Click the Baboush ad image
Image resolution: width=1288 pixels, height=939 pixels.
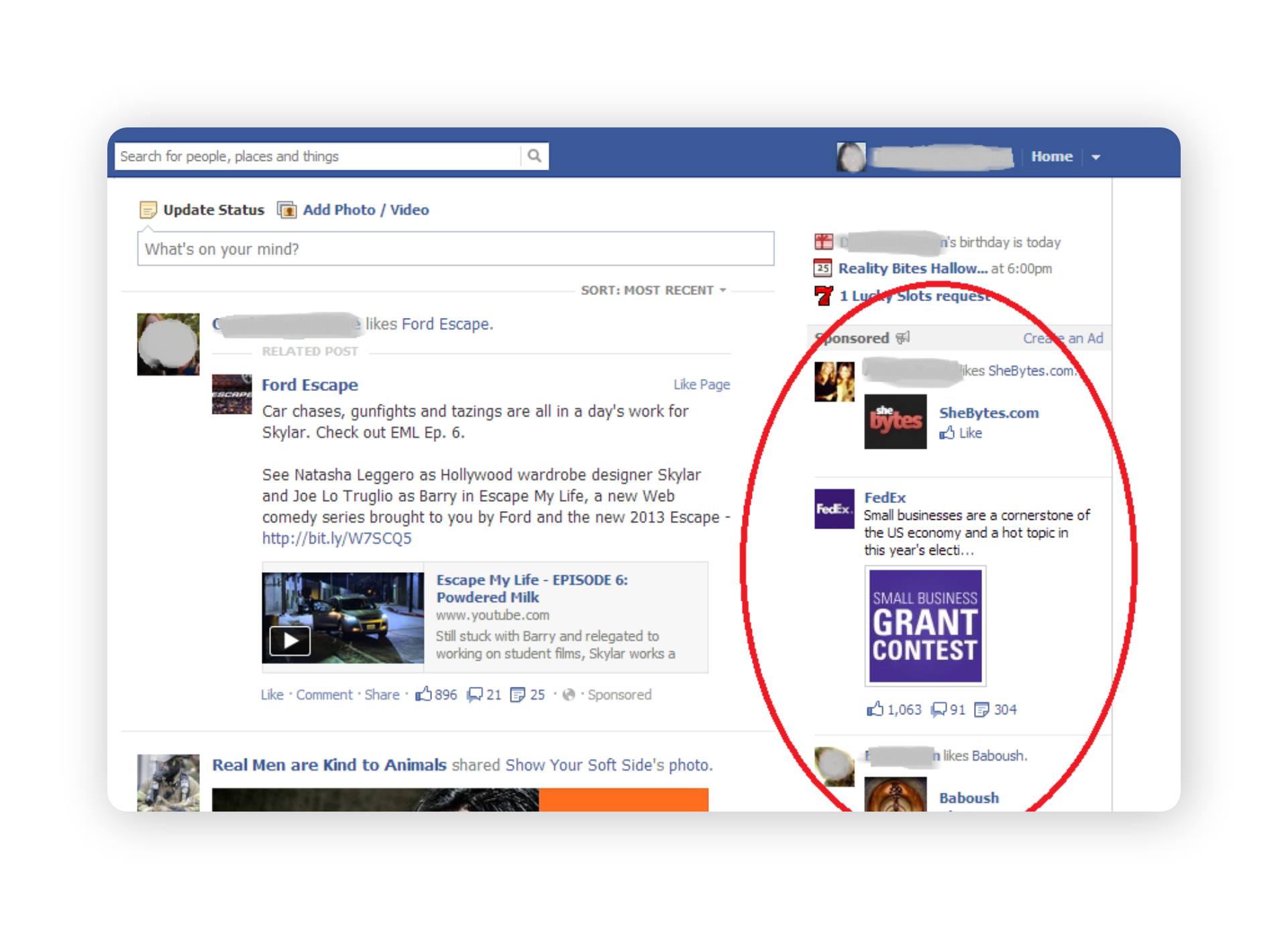click(x=895, y=795)
